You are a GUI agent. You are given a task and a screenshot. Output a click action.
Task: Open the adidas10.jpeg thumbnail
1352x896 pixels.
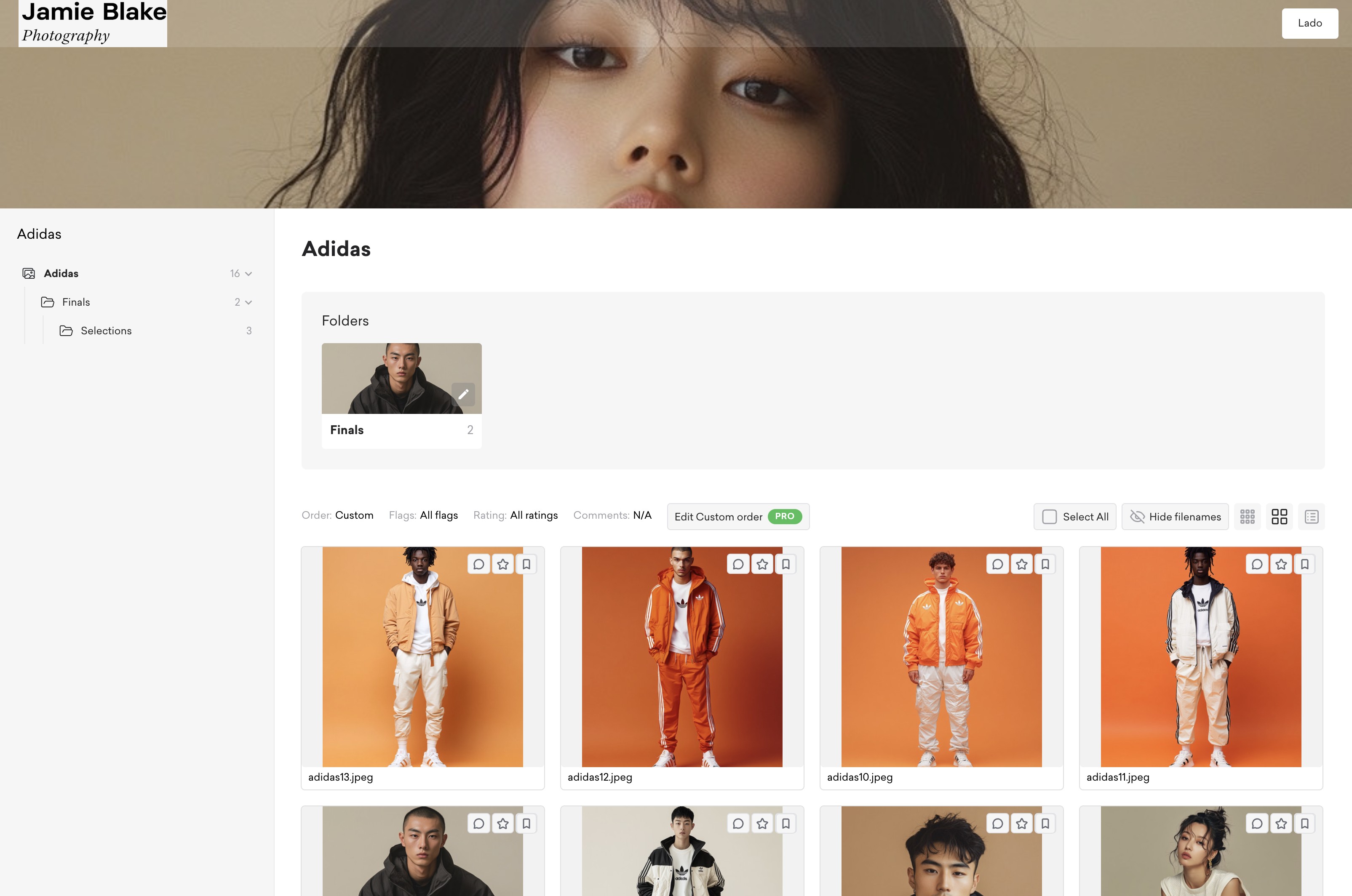click(x=942, y=657)
